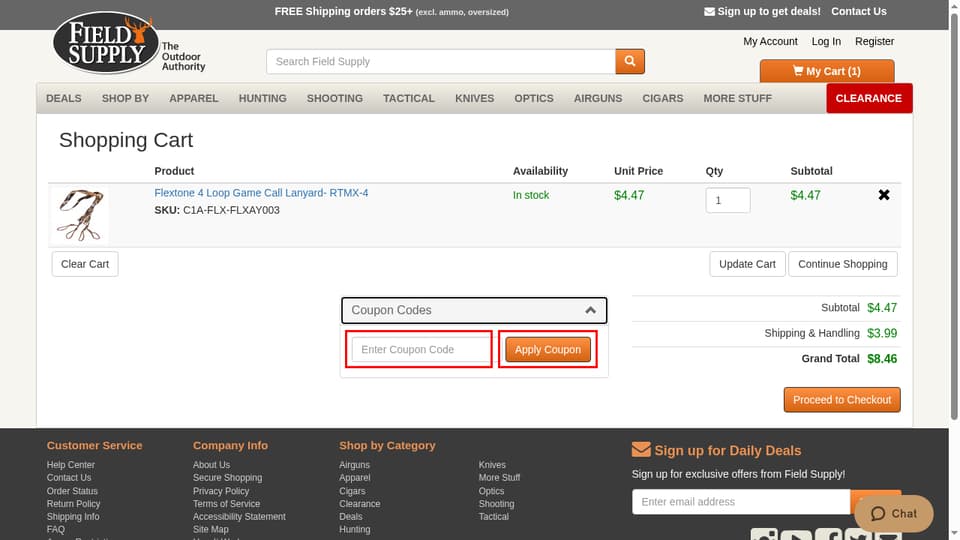Proceed to Checkout
960x540 pixels.
[842, 400]
